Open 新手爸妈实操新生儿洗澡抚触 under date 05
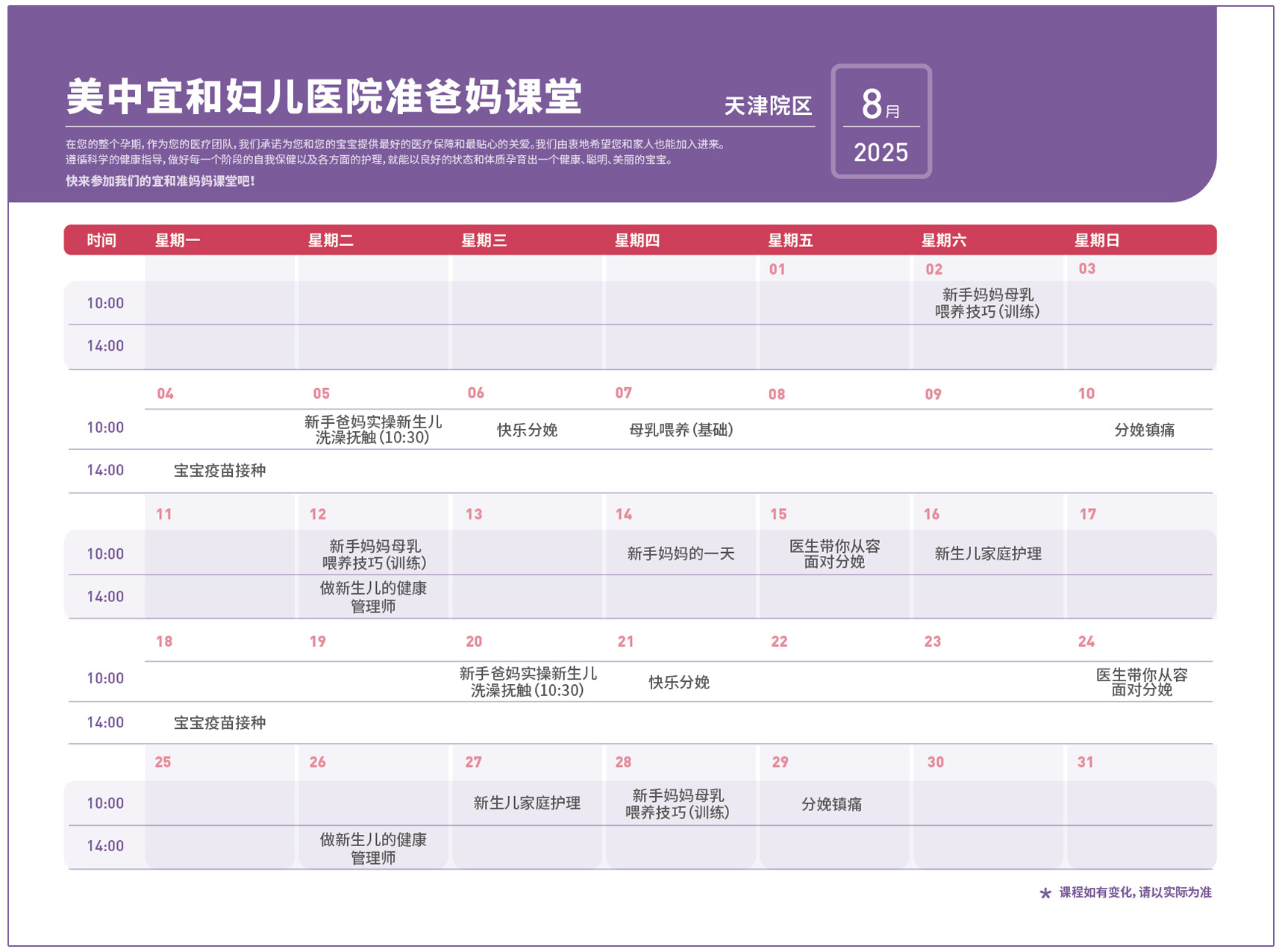Viewport: 1282px width, 952px height. coord(373,430)
